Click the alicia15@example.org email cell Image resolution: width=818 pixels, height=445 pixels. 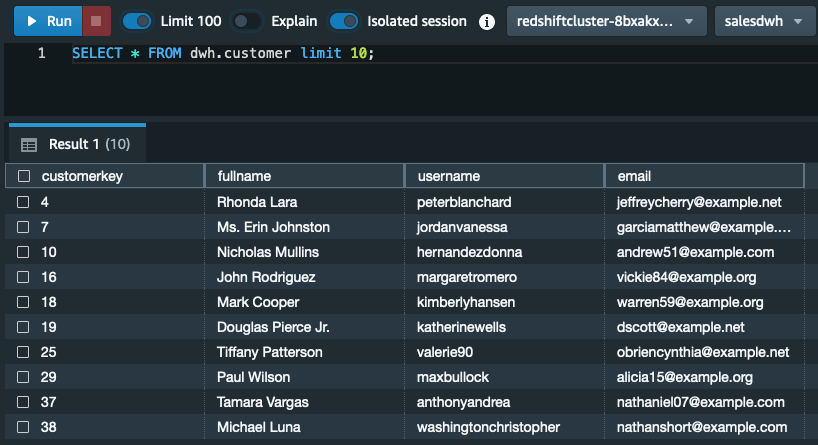(684, 377)
